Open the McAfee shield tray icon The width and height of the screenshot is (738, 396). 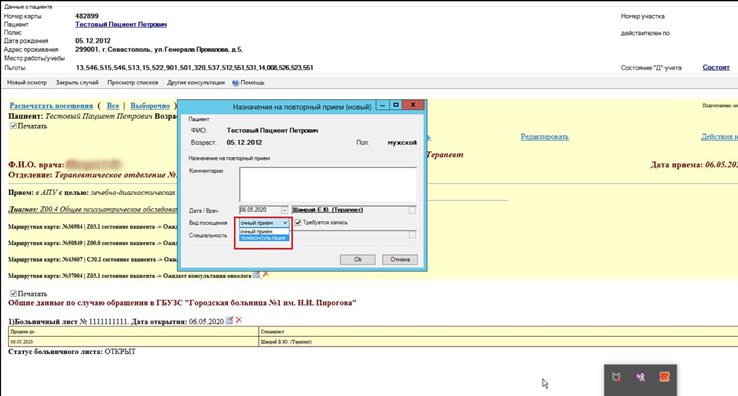pyautogui.click(x=616, y=377)
